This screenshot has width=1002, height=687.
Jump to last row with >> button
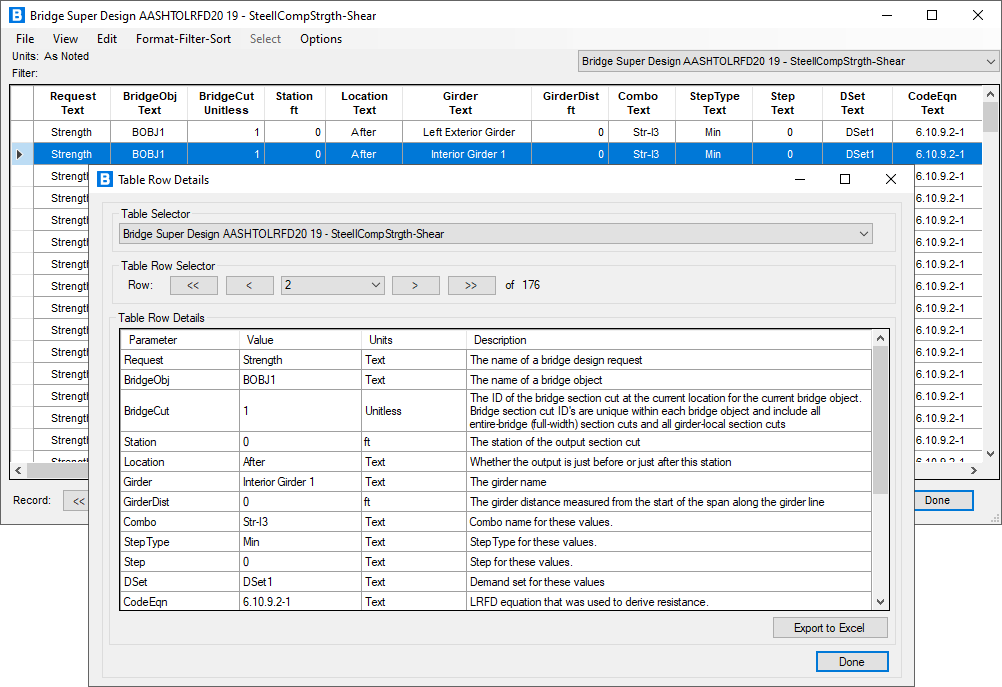tap(471, 285)
